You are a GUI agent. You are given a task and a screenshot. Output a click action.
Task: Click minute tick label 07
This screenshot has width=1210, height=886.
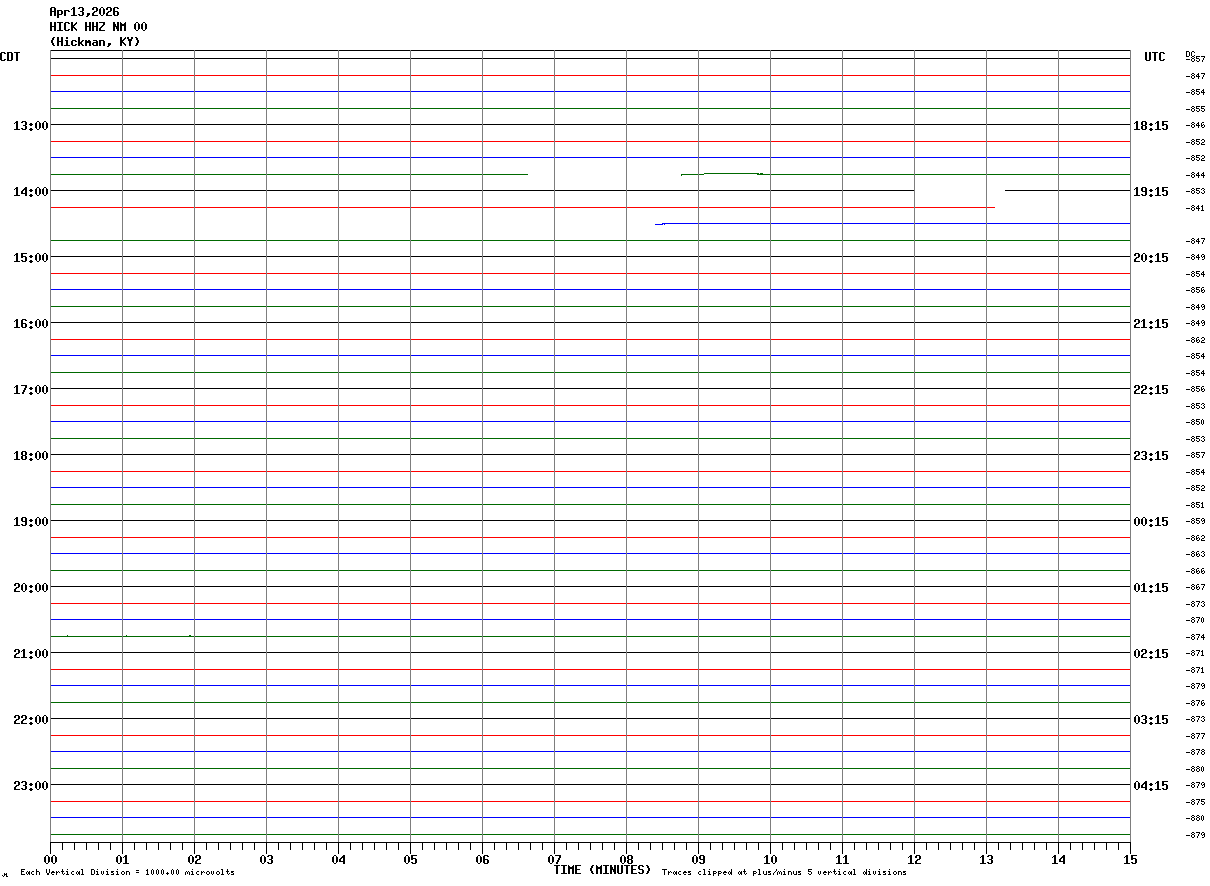click(554, 859)
